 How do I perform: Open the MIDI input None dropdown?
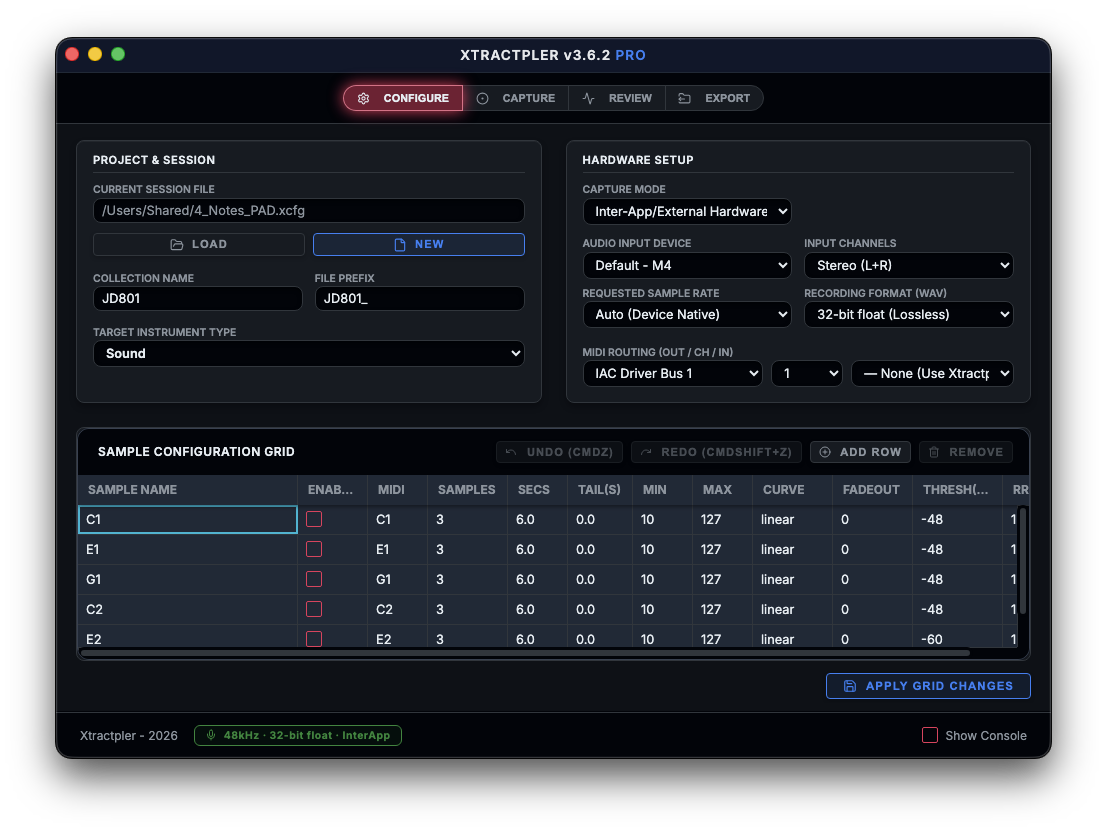pos(933,374)
